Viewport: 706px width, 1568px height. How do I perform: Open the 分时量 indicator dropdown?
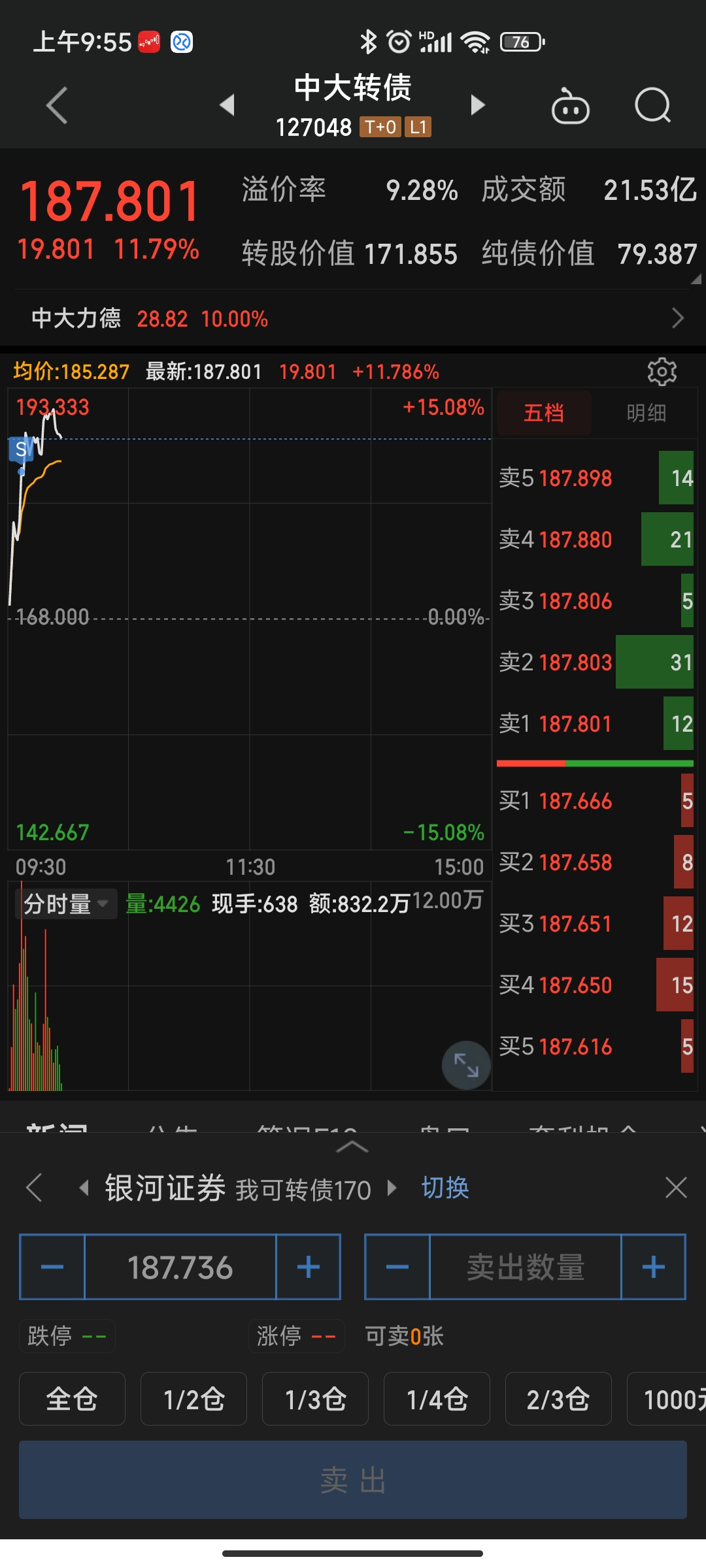66,904
